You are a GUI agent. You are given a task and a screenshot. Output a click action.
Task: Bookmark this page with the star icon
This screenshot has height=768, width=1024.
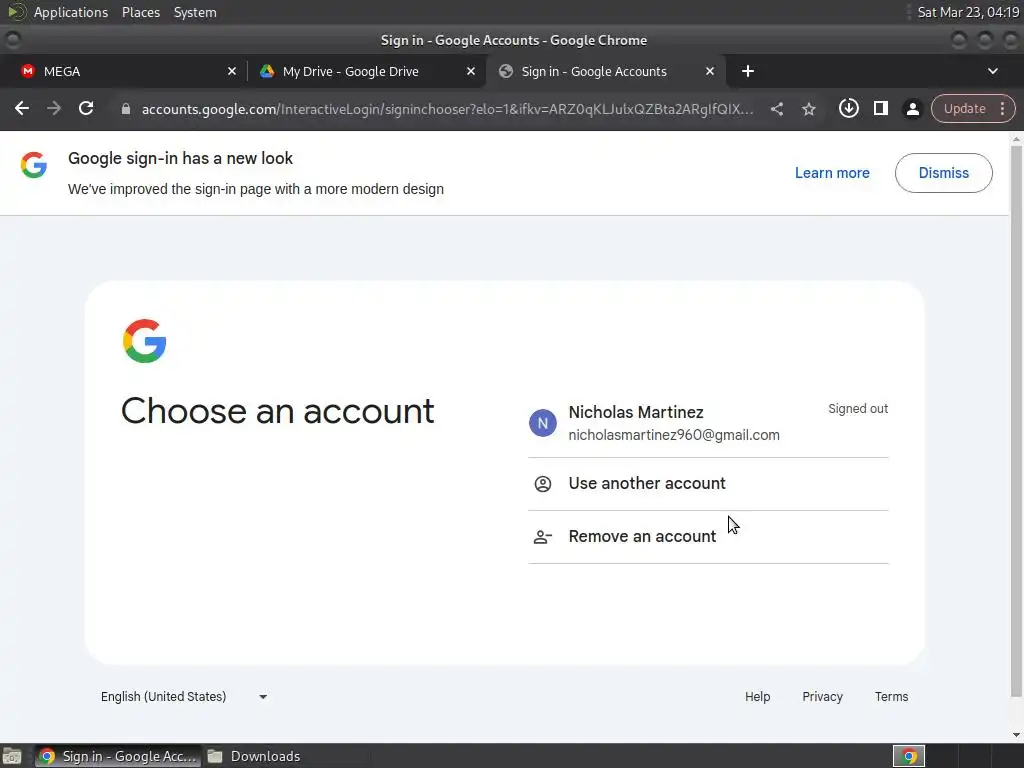[808, 109]
